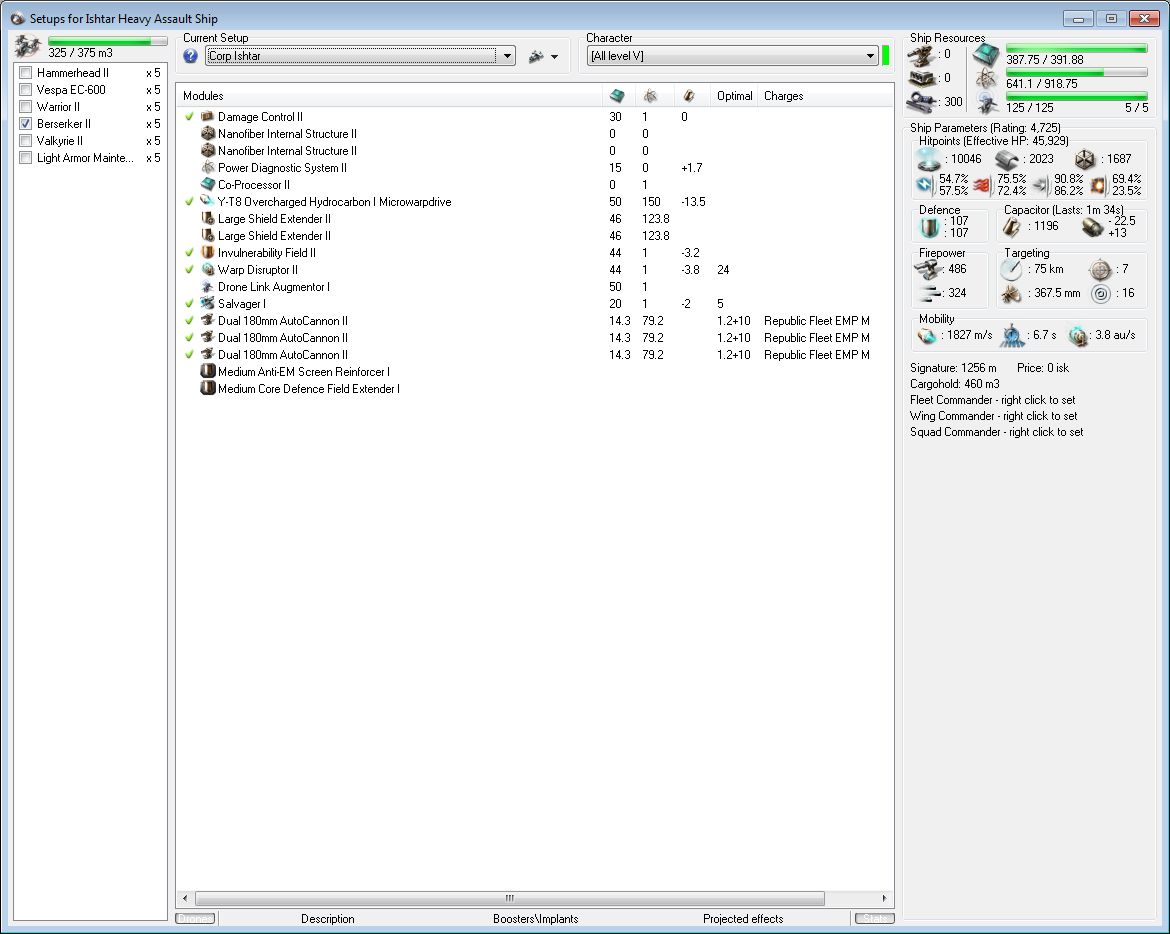Click the Fleet Commander setting line
The width and height of the screenshot is (1170, 934).
tap(992, 400)
